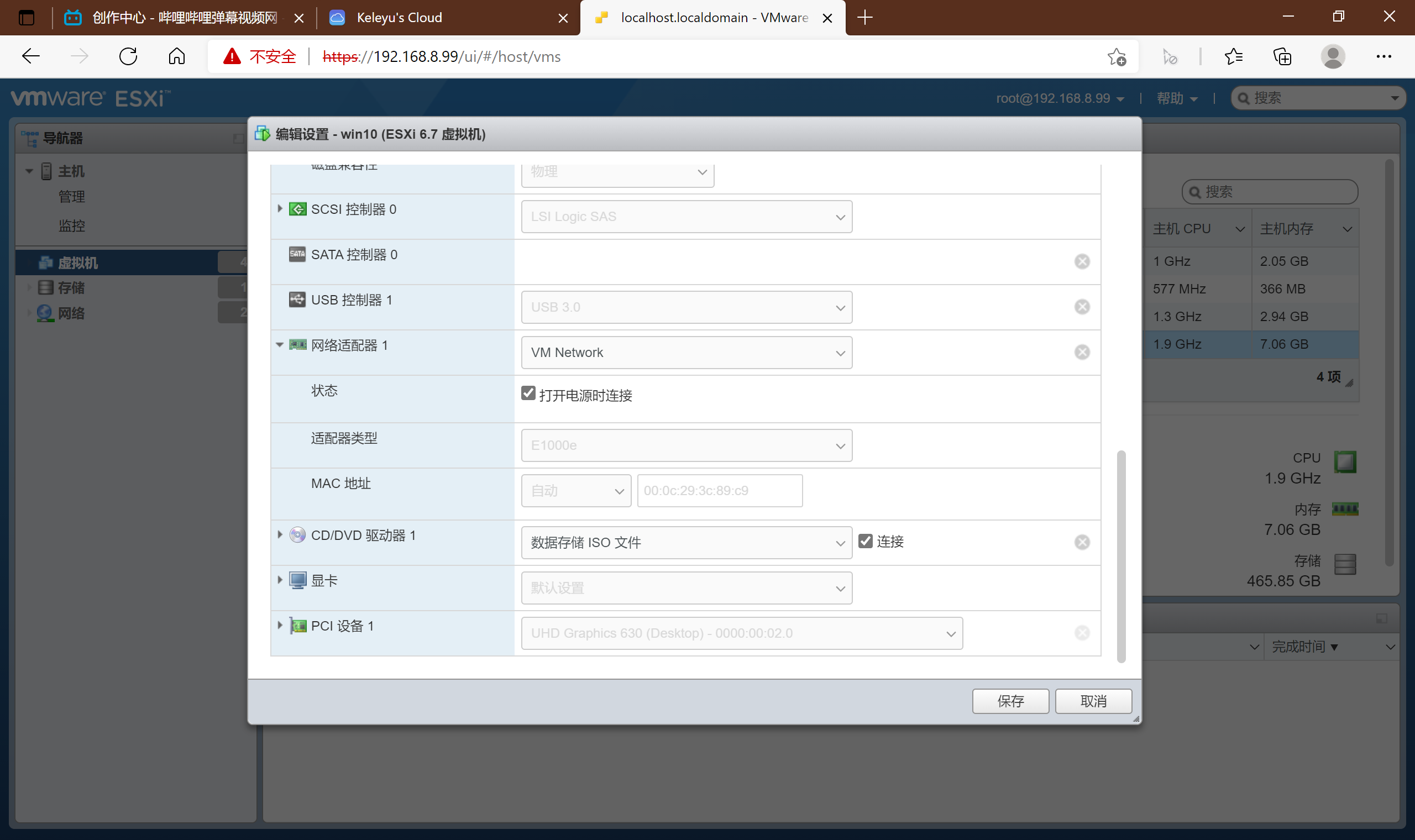This screenshot has height=840, width=1415.
Task: Click the SCSI controller 0 icon
Action: pyautogui.click(x=298, y=209)
